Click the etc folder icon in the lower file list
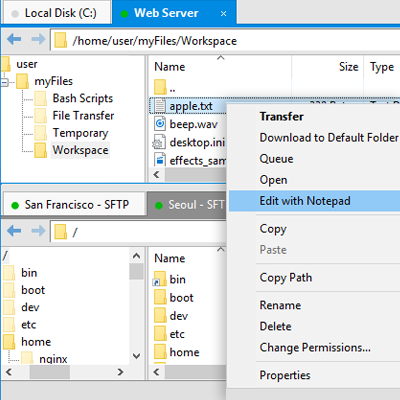The image size is (400, 400). (x=160, y=334)
